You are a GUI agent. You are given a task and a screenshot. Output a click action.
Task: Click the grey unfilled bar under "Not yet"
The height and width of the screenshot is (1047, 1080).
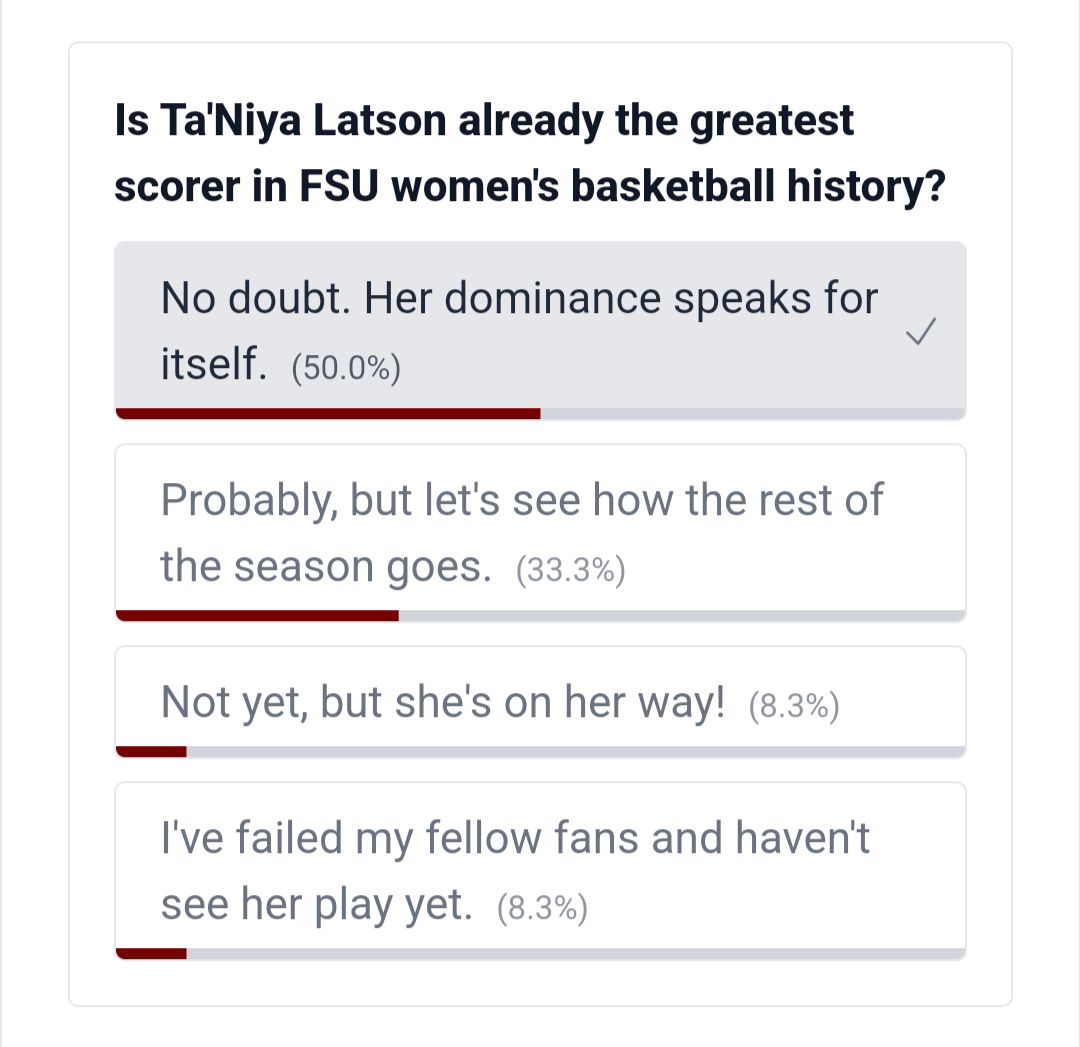(575, 751)
